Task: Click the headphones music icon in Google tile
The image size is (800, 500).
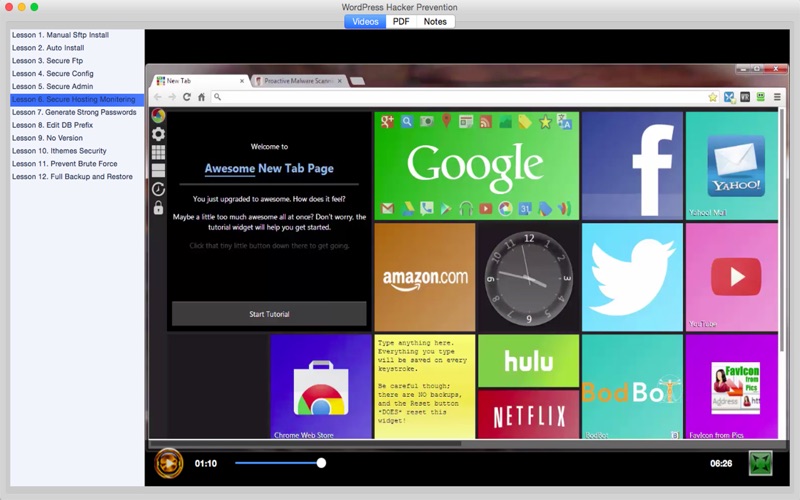Action: (466, 208)
